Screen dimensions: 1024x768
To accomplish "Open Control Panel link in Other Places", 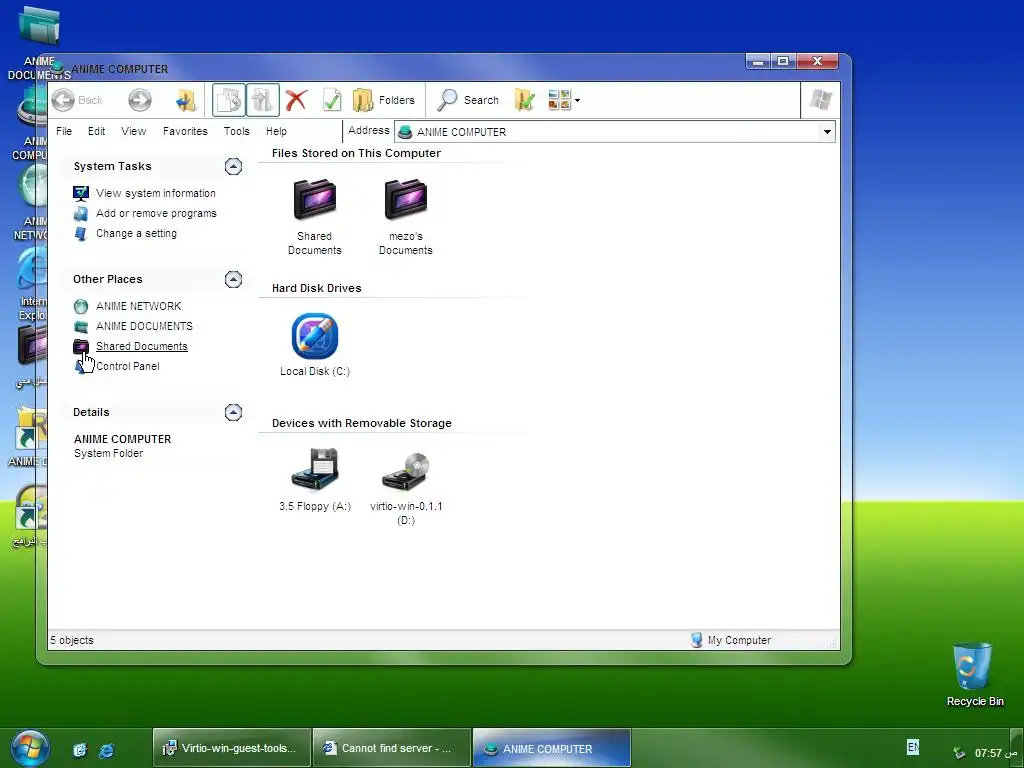I will click(x=127, y=366).
